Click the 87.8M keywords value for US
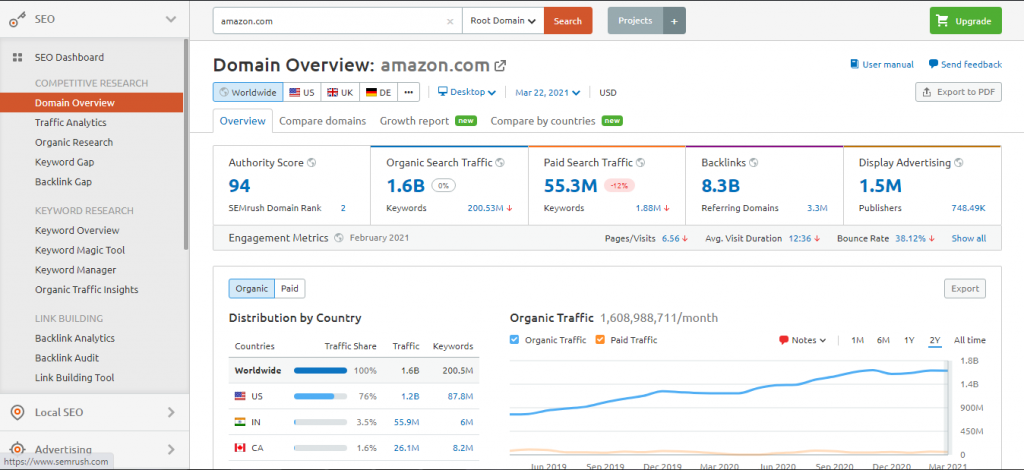The image size is (1024, 470). tap(460, 396)
